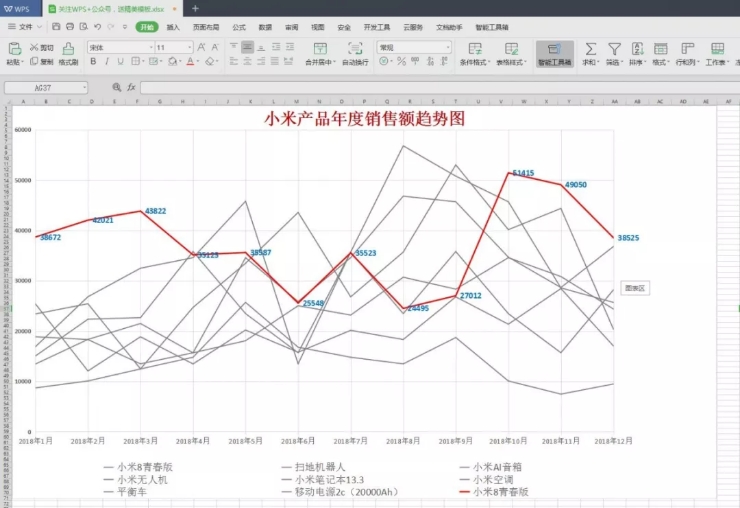The height and width of the screenshot is (508, 740).
Task: Click the Print icon in quick access bar
Action: click(70, 26)
